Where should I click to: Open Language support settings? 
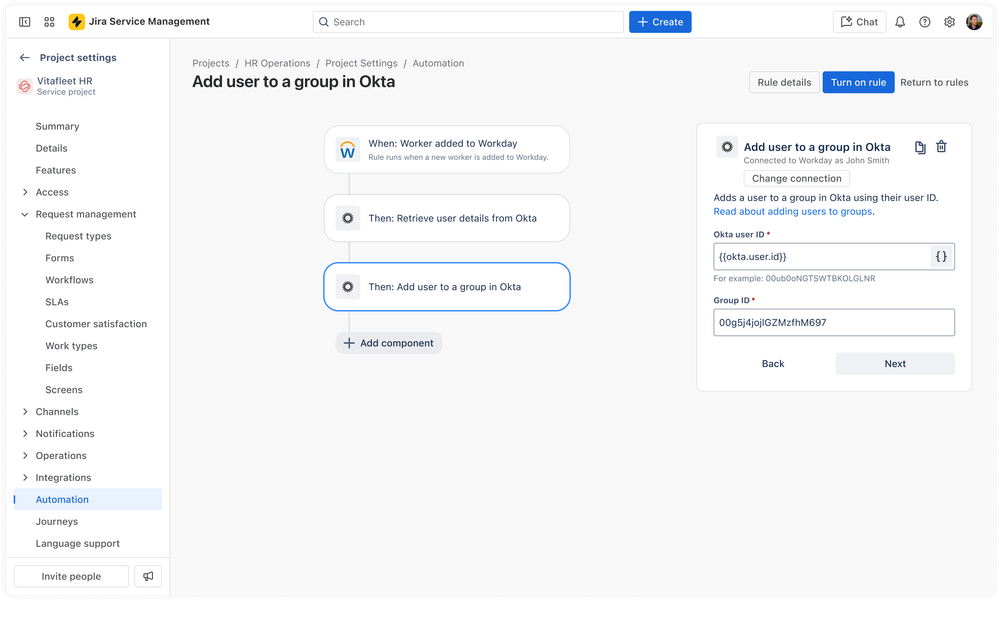78,544
